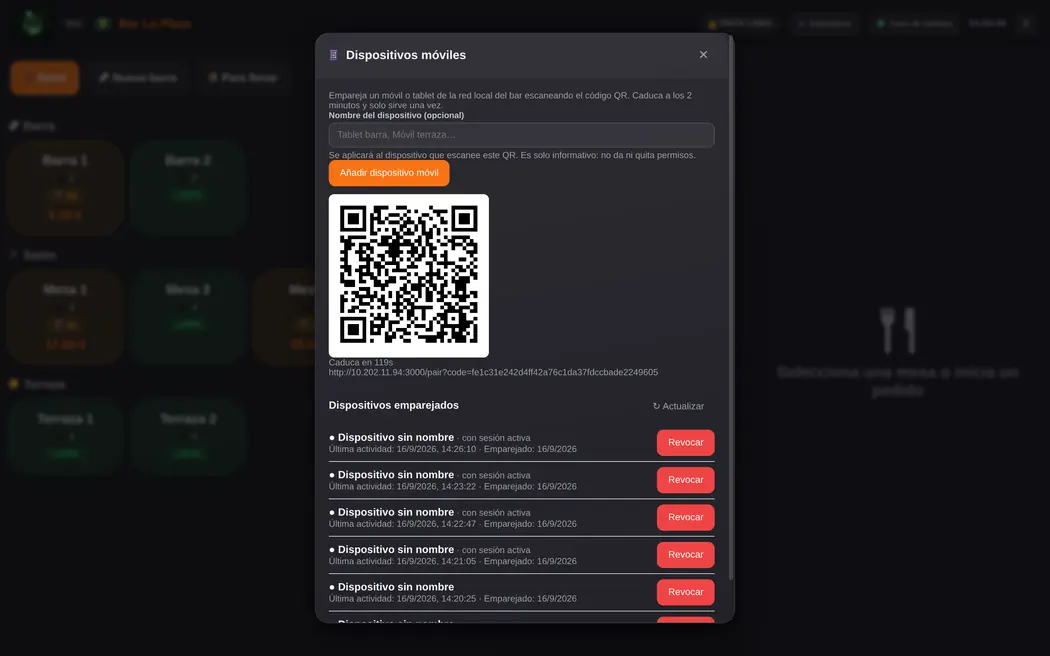Viewport: 1050px width, 656px height.
Task: Revoke device last active at 14:22:47
Action: click(685, 517)
